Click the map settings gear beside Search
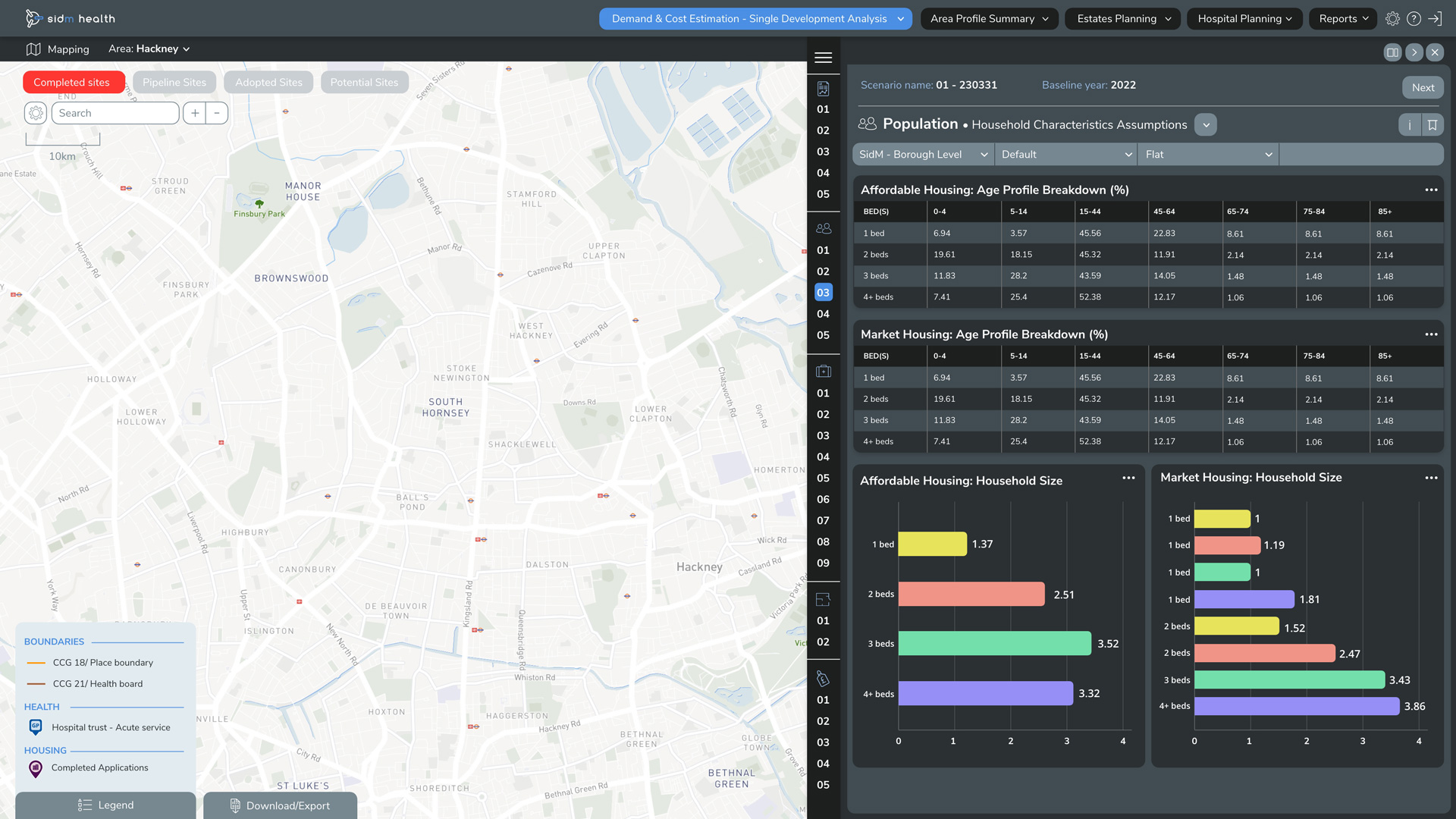The image size is (1456, 819). (36, 113)
